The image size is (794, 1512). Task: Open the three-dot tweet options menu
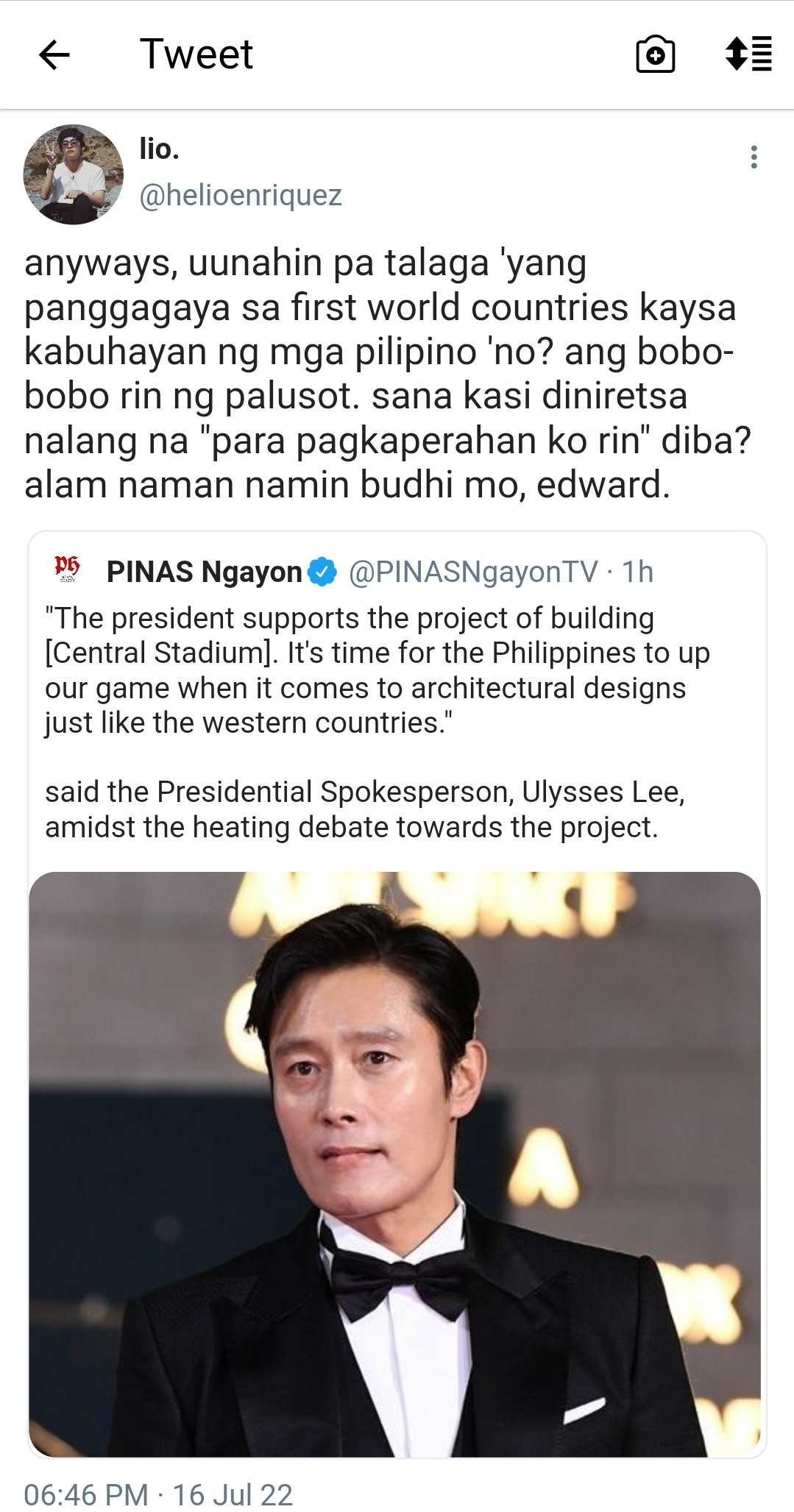coord(754,157)
